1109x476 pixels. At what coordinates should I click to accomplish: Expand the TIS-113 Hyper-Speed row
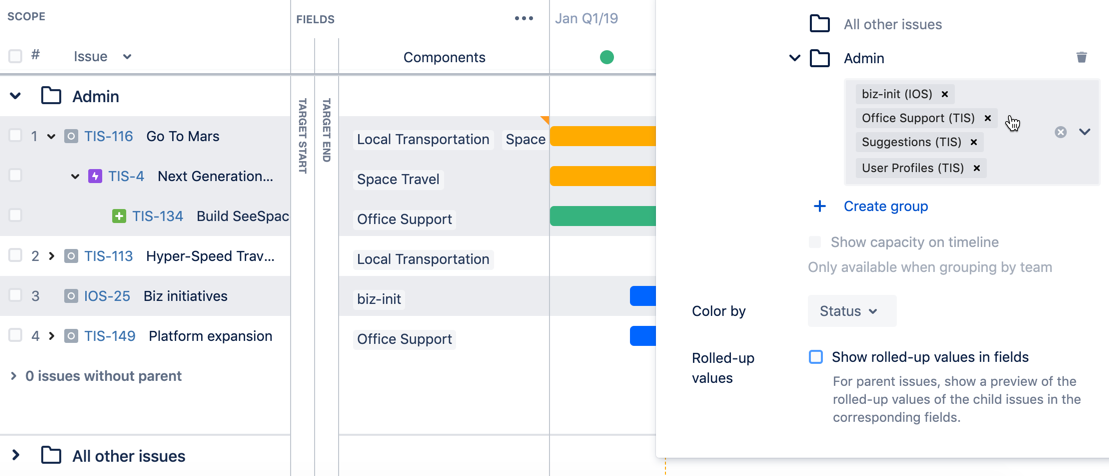52,256
